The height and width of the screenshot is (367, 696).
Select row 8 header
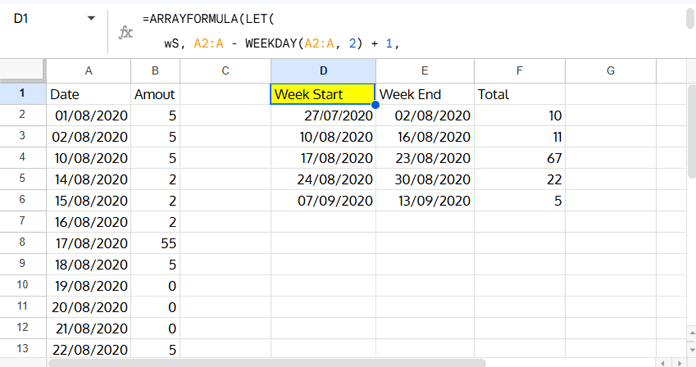[23, 243]
